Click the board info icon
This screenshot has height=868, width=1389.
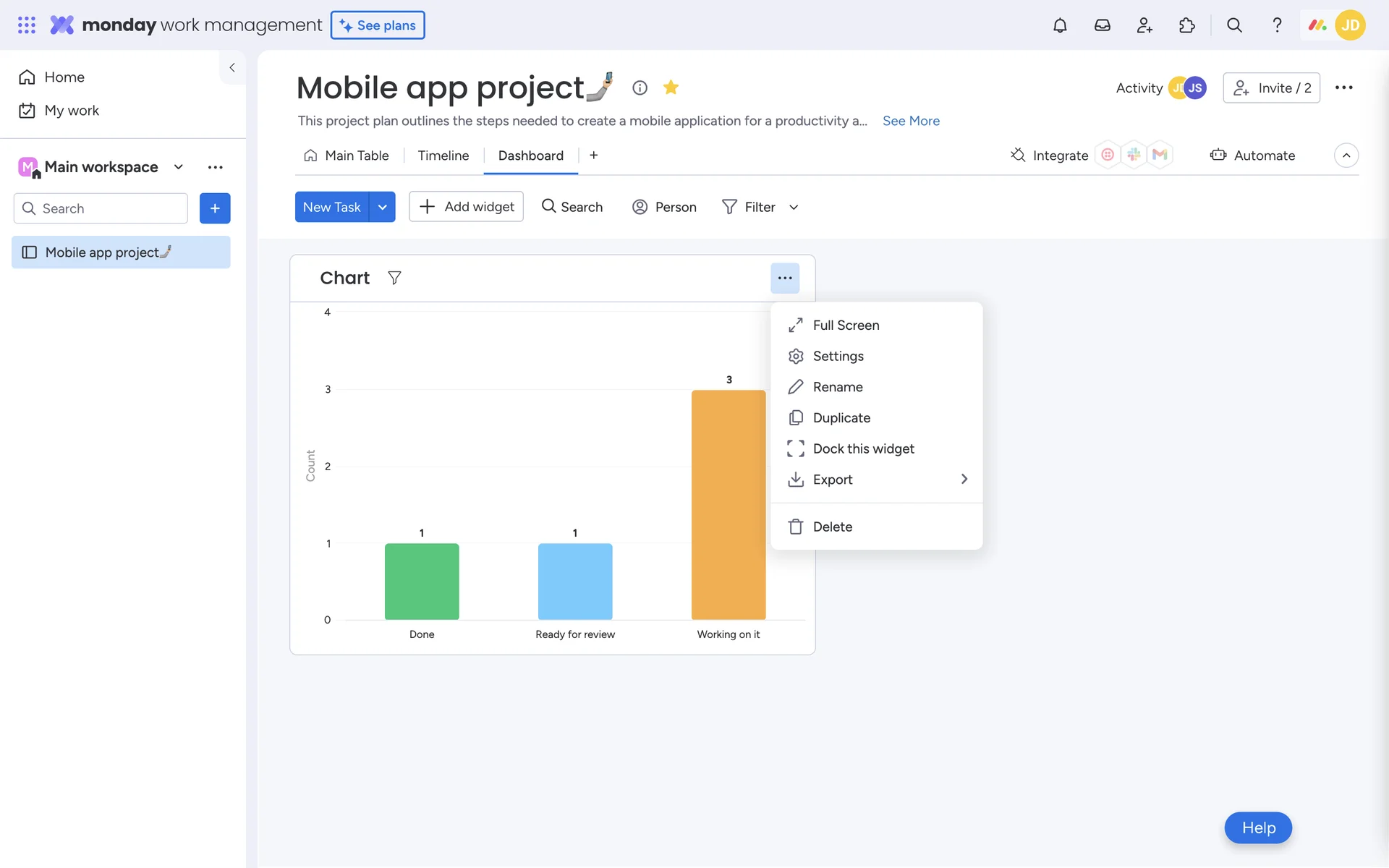(640, 88)
